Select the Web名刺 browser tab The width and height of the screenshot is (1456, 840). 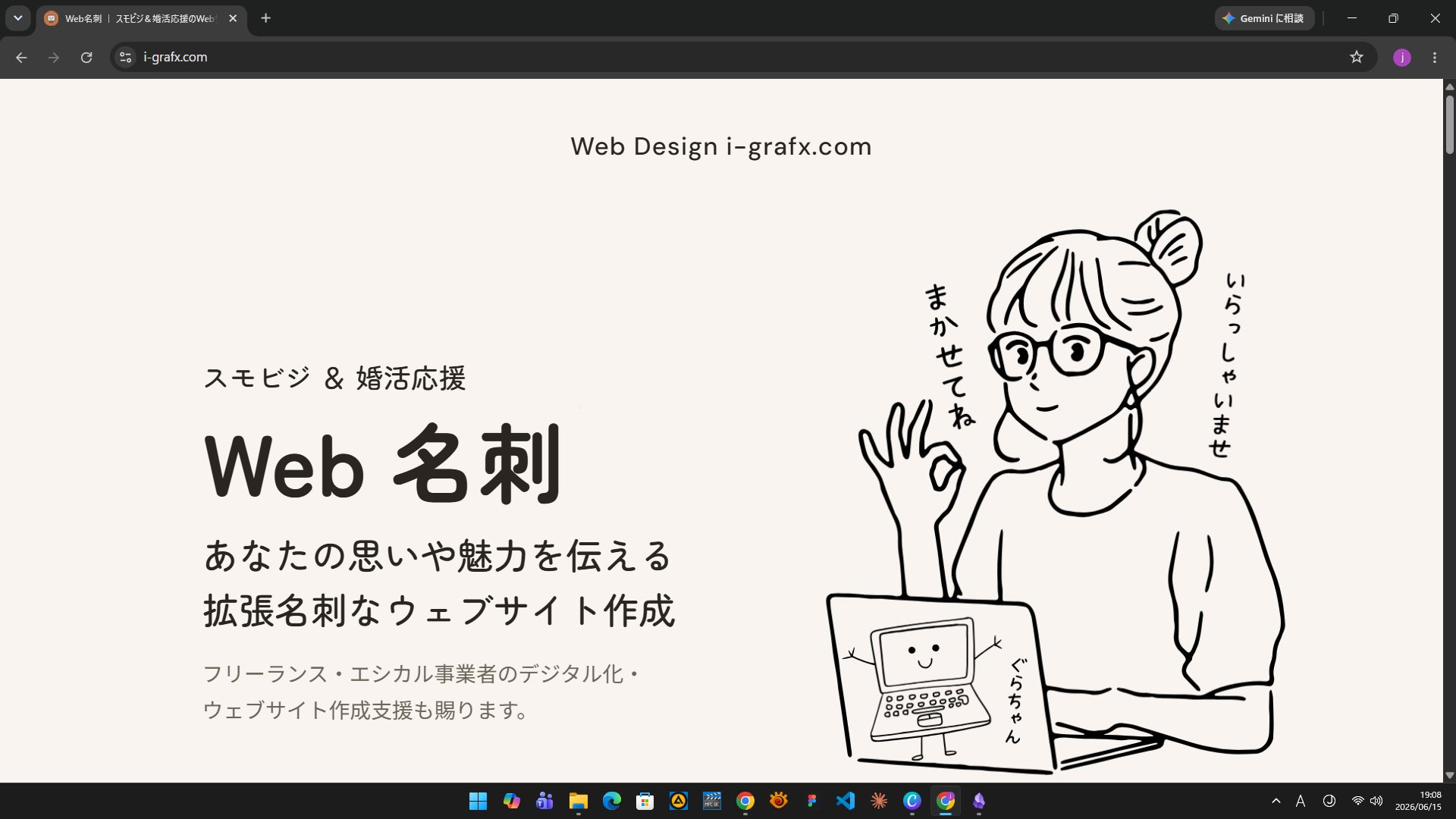(x=140, y=18)
